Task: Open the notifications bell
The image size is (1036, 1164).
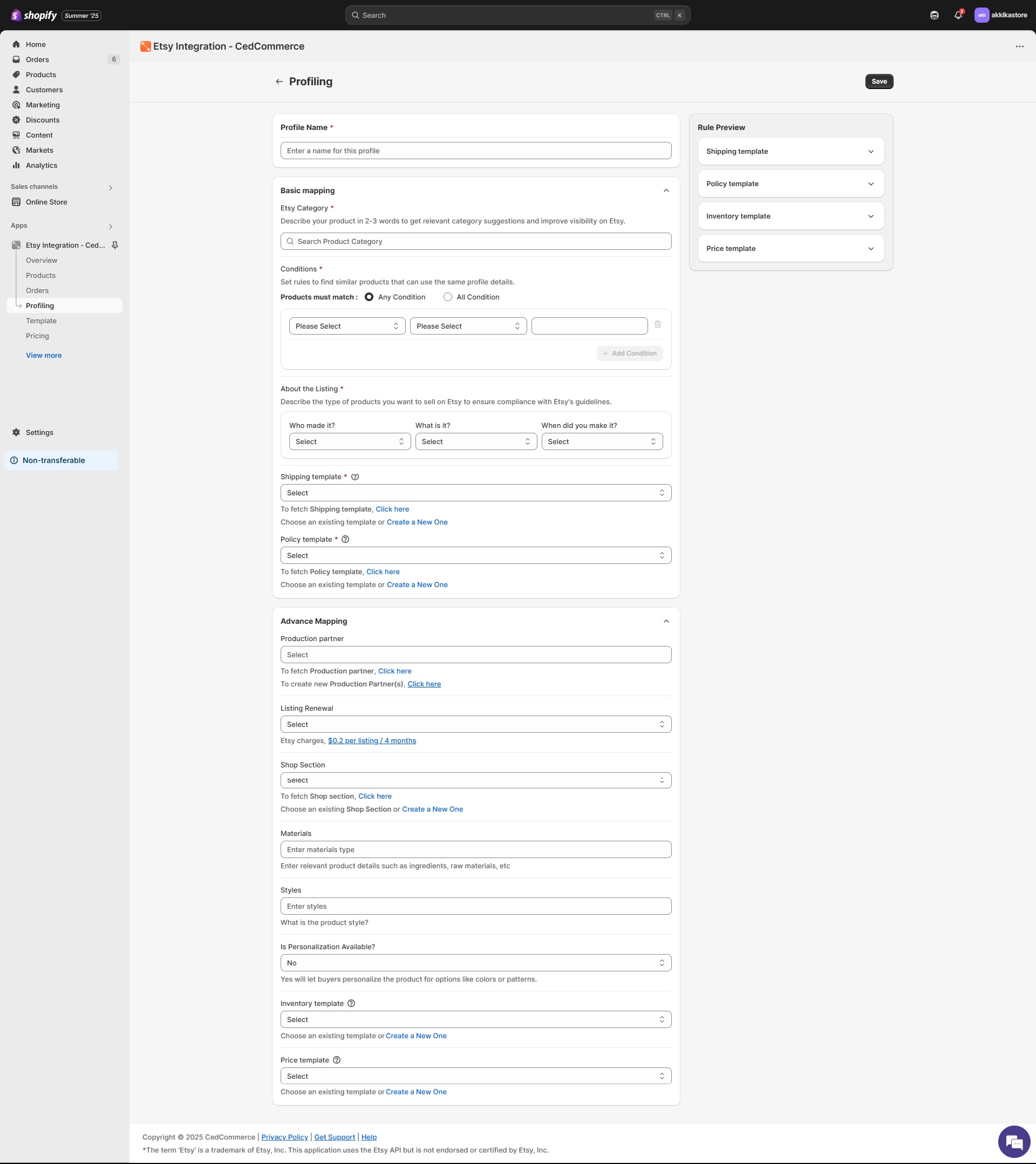Action: coord(958,15)
